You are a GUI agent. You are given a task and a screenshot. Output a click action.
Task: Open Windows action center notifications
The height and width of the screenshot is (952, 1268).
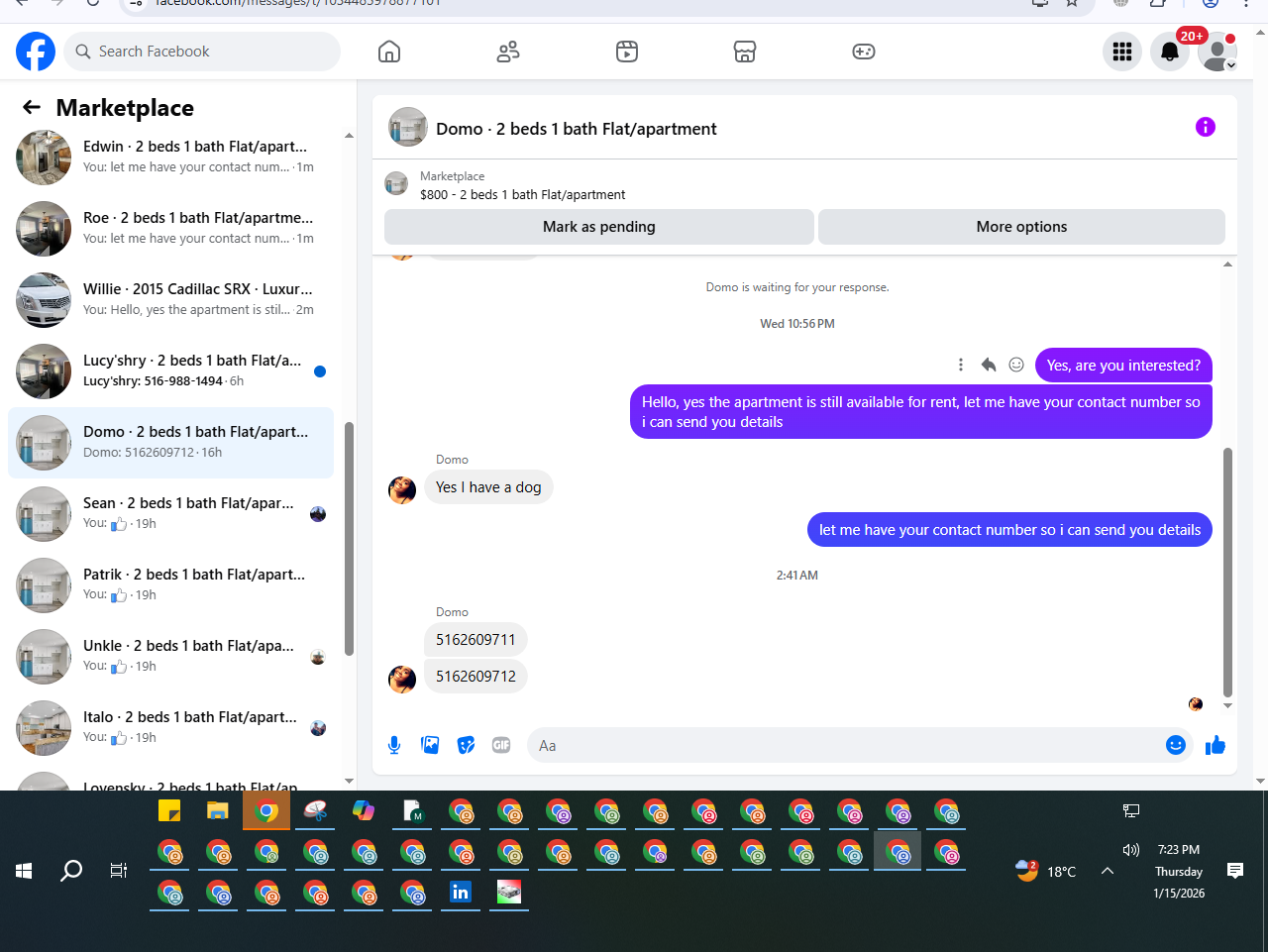[x=1235, y=871]
